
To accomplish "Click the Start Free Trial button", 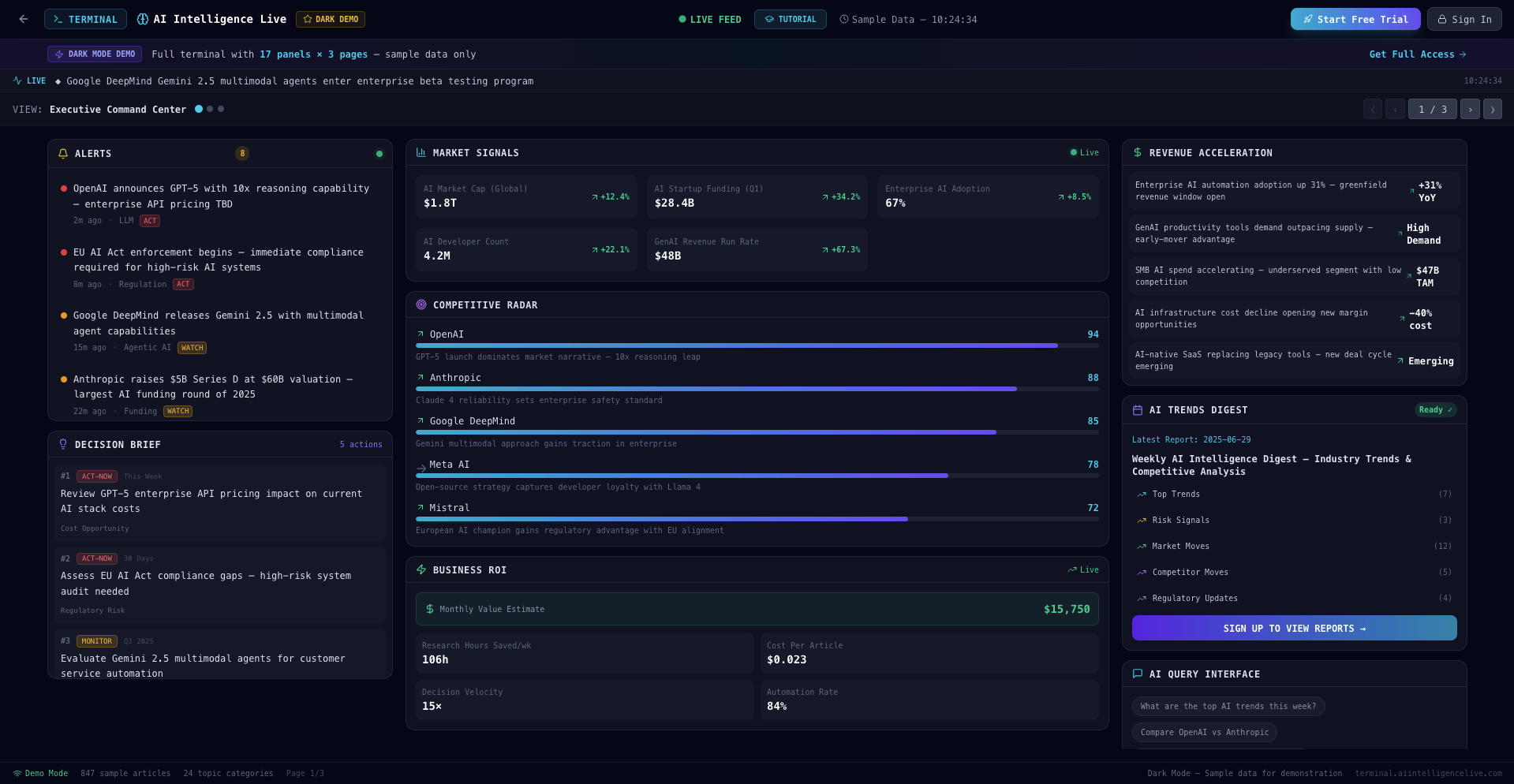I will pos(1355,18).
